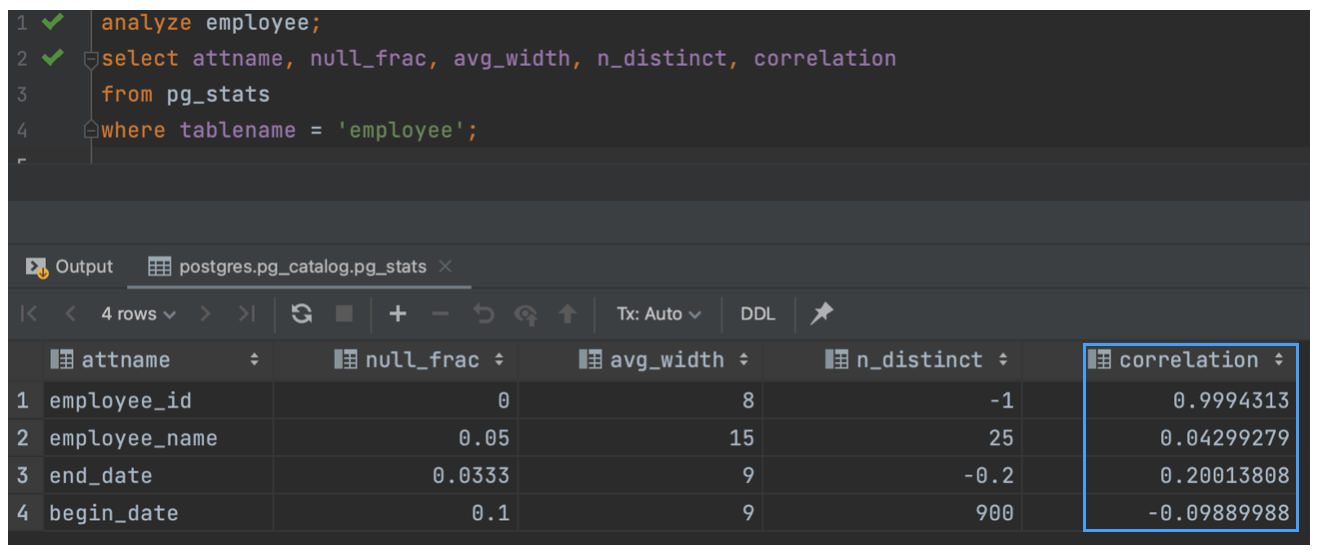Image resolution: width=1320 pixels, height=554 pixels.
Task: Revert changes icon
Action: pos(484,314)
